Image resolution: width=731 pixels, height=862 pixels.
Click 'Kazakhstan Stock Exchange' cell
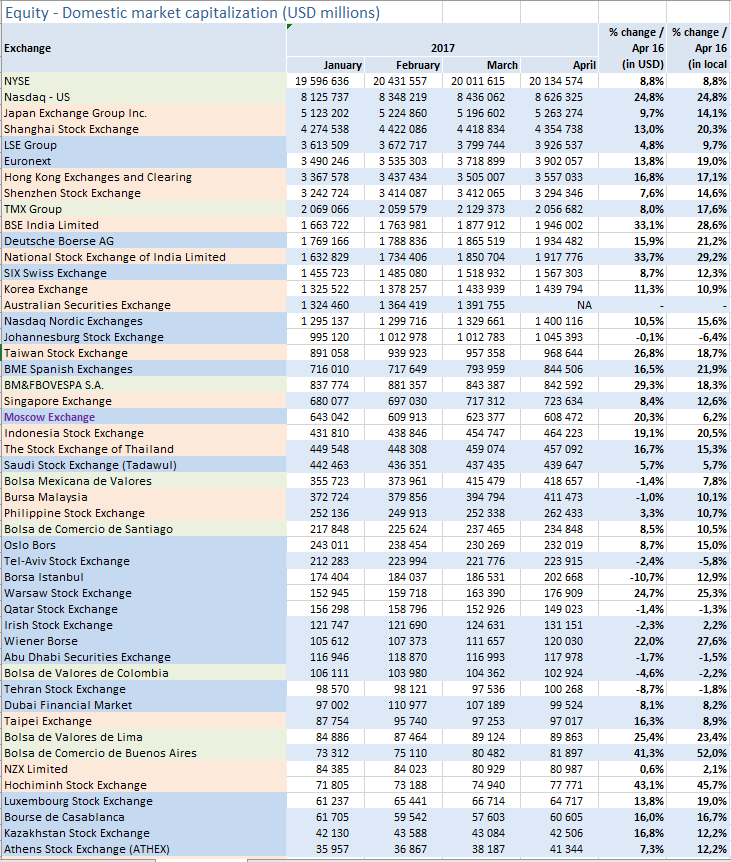144,832
